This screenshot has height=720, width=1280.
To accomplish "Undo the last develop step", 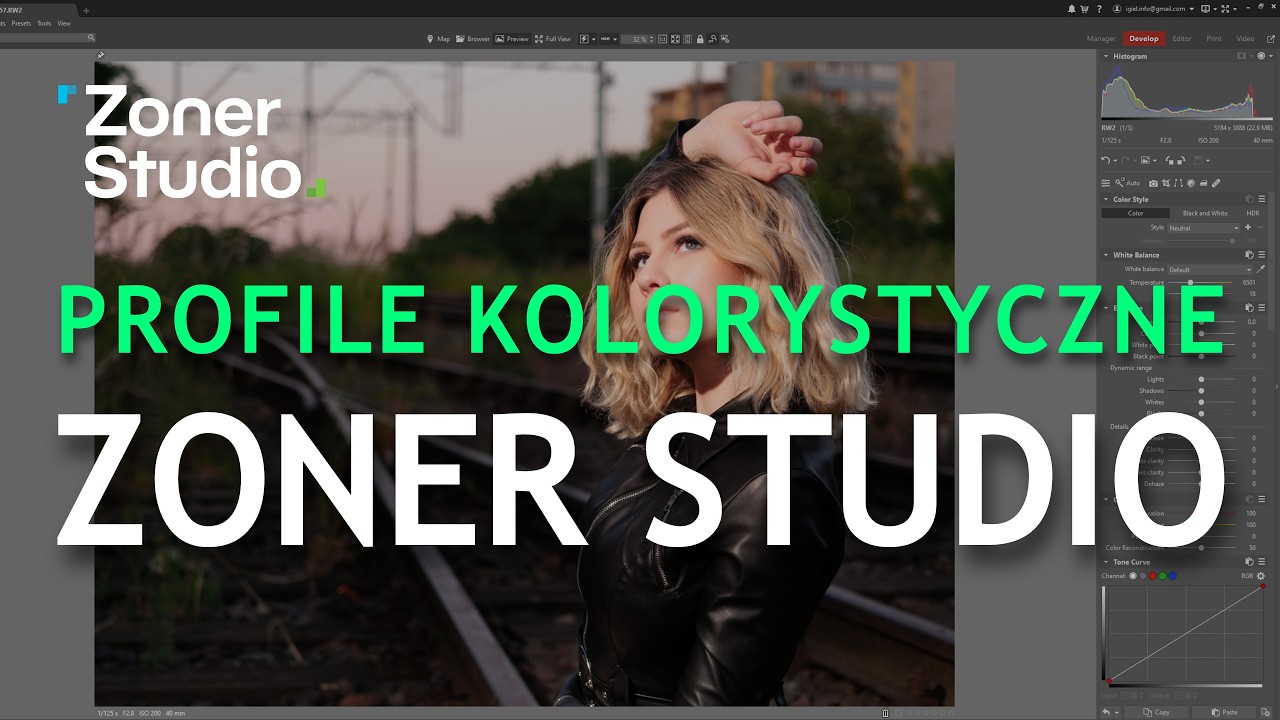I will click(1105, 160).
